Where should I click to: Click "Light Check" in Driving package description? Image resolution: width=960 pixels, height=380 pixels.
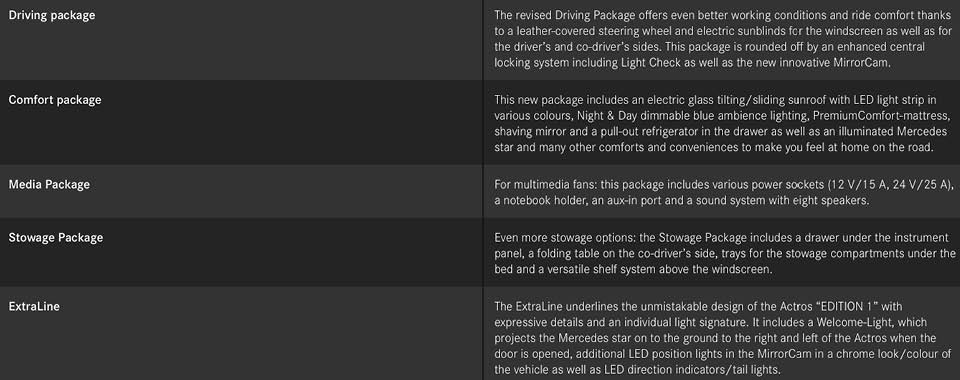[x=633, y=62]
